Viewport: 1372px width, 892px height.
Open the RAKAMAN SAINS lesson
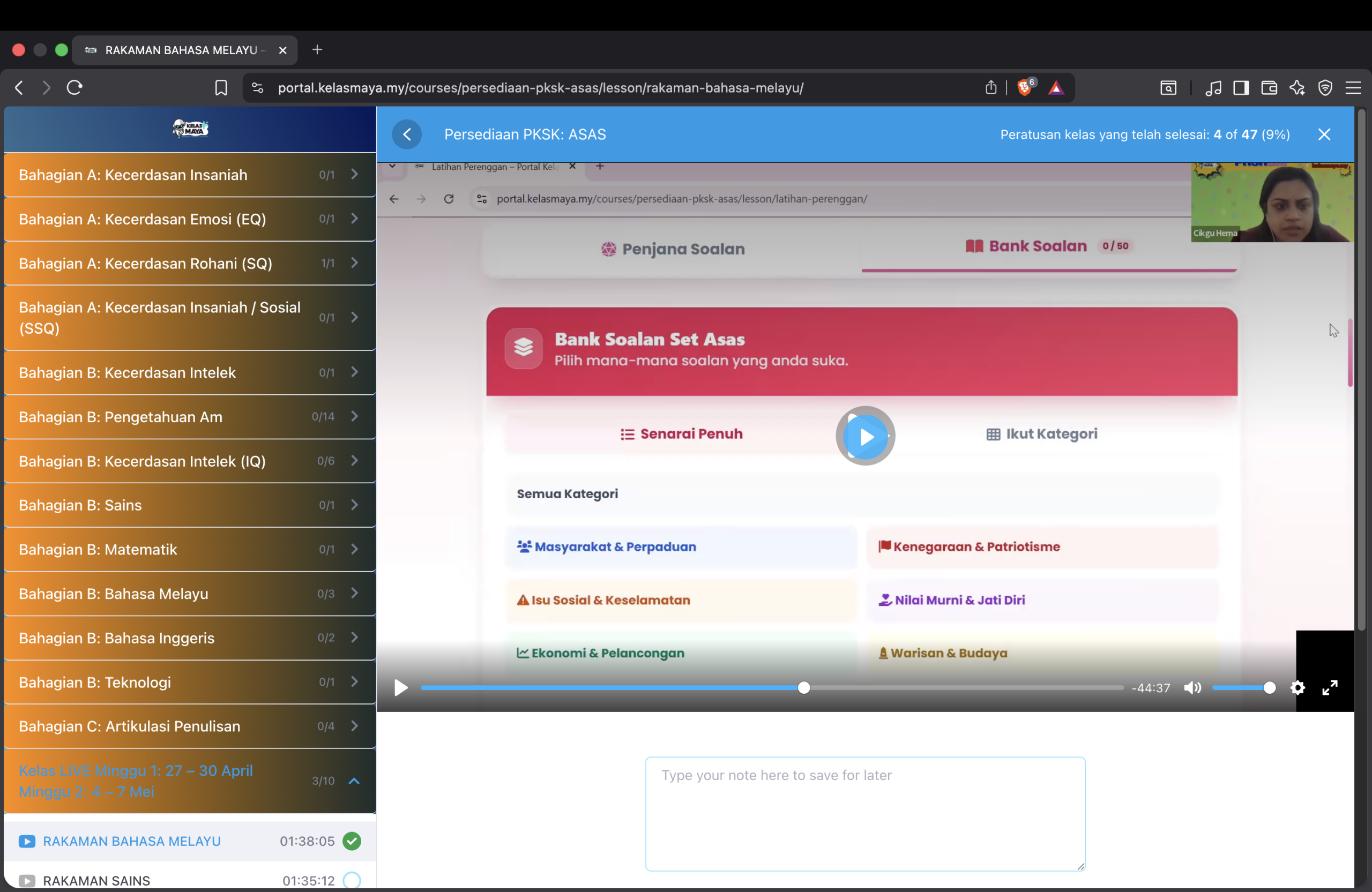point(97,880)
